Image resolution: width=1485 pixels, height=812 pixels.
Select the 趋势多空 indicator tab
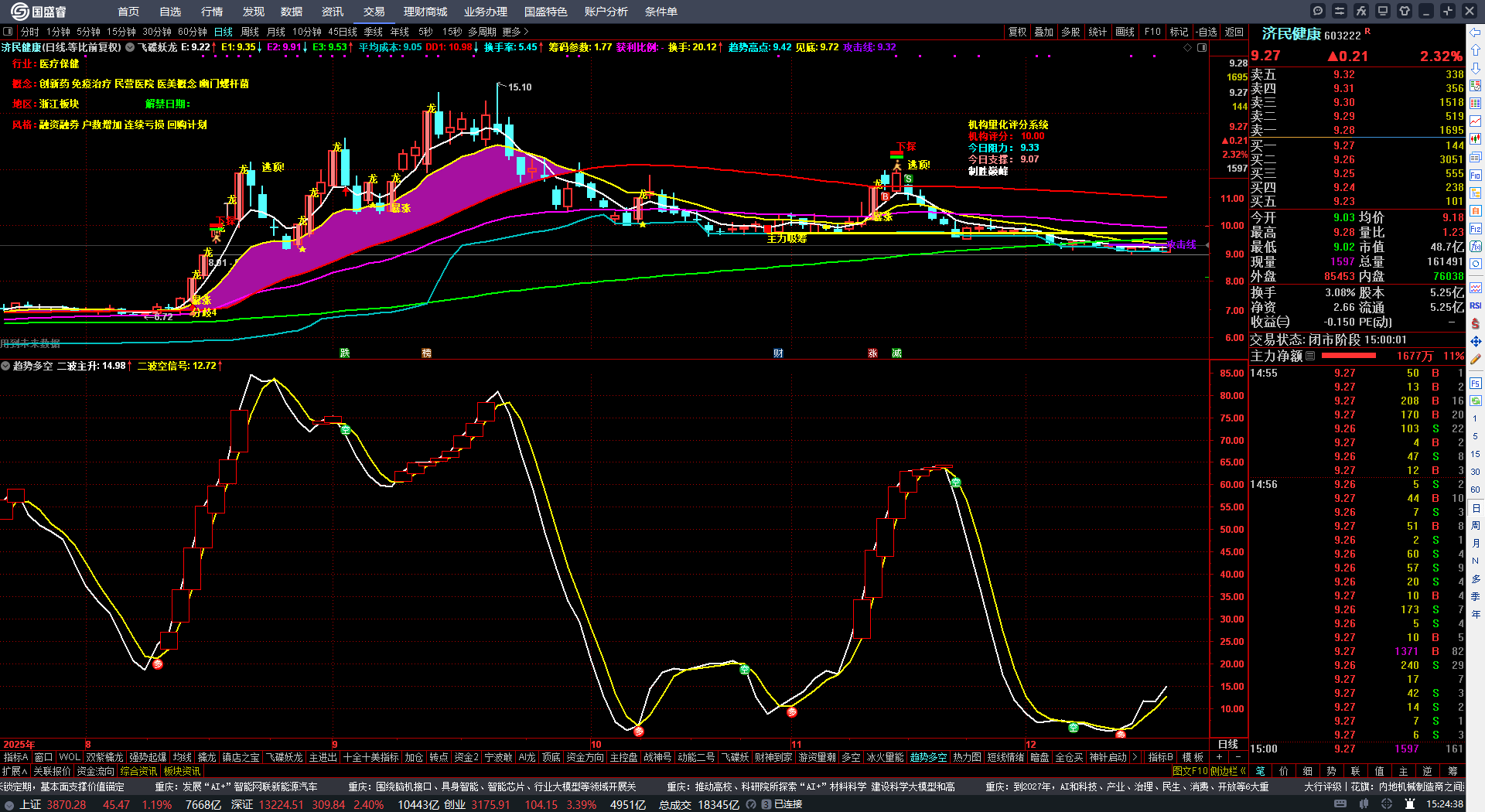[x=928, y=757]
